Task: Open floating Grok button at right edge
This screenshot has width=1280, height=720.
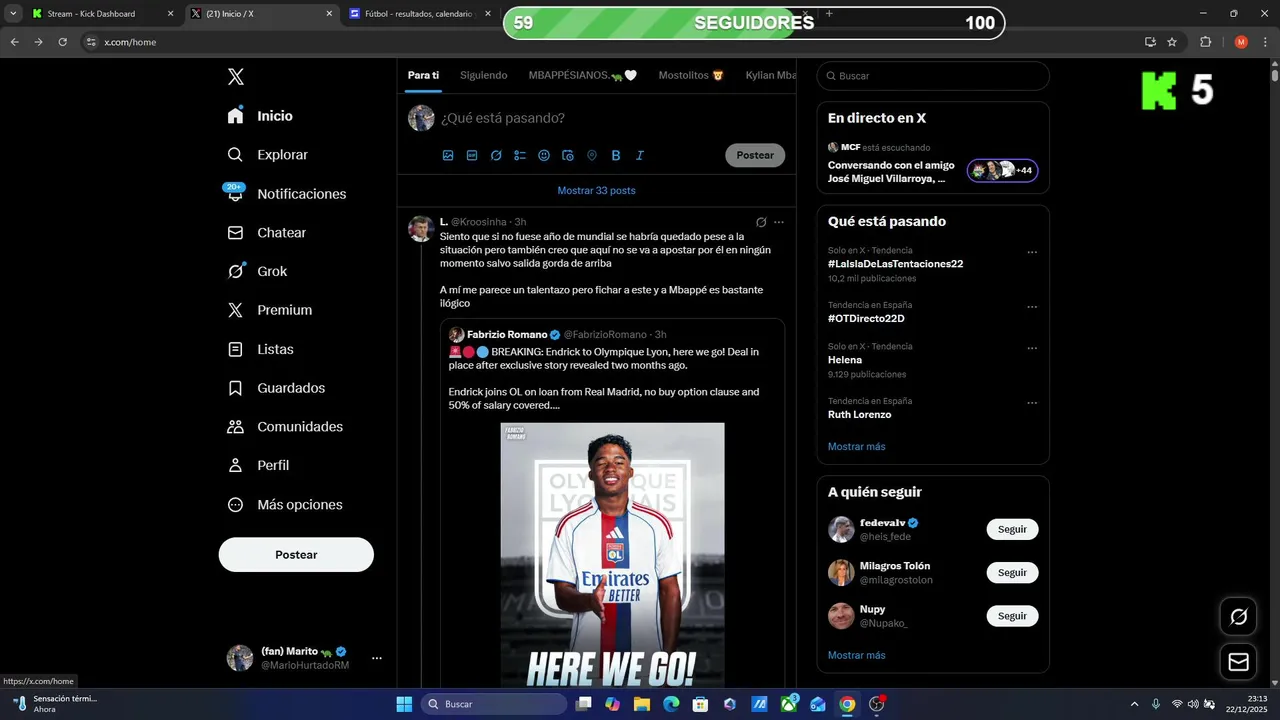Action: click(1238, 617)
